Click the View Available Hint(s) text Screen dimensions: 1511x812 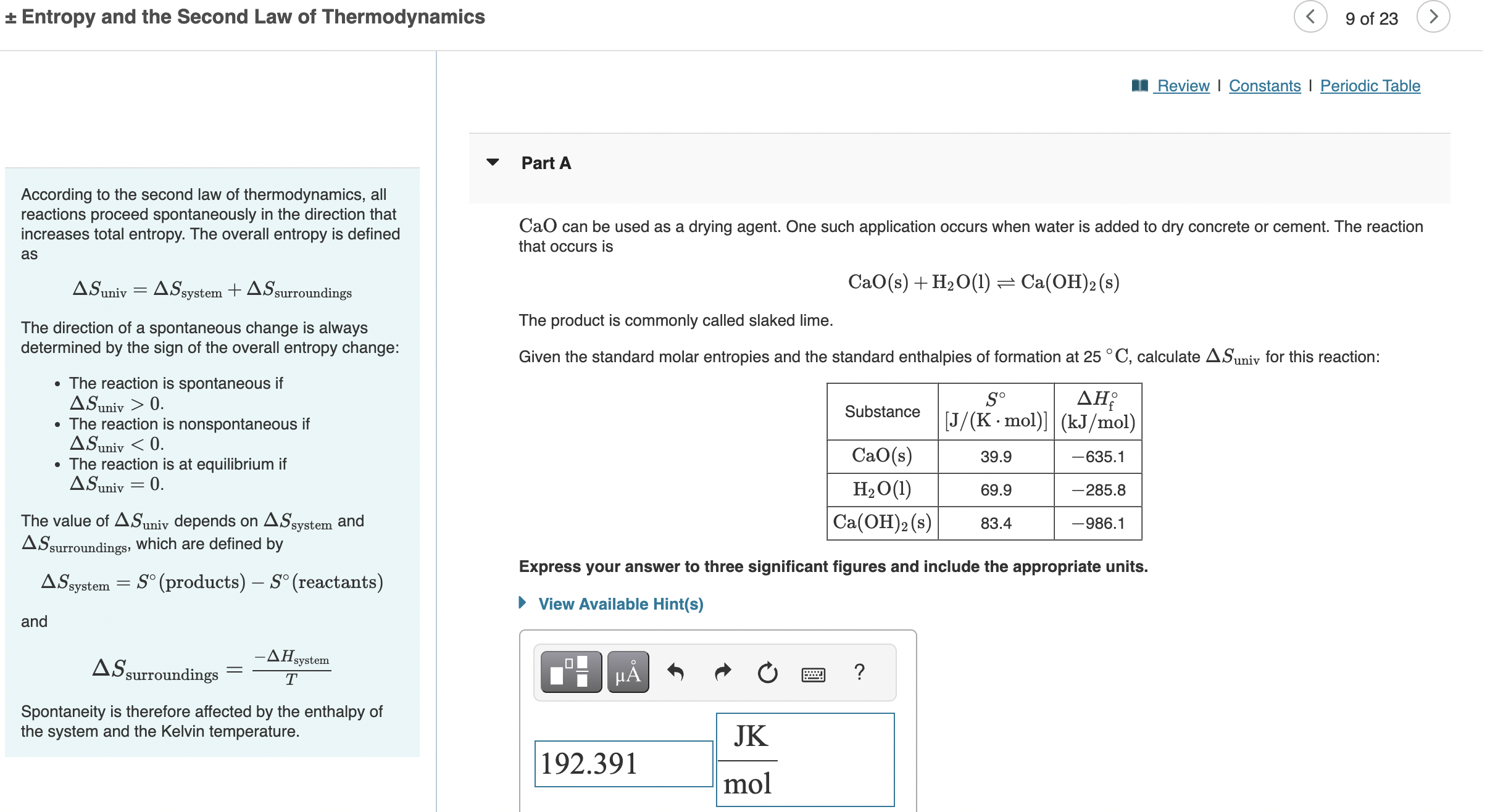tap(620, 604)
